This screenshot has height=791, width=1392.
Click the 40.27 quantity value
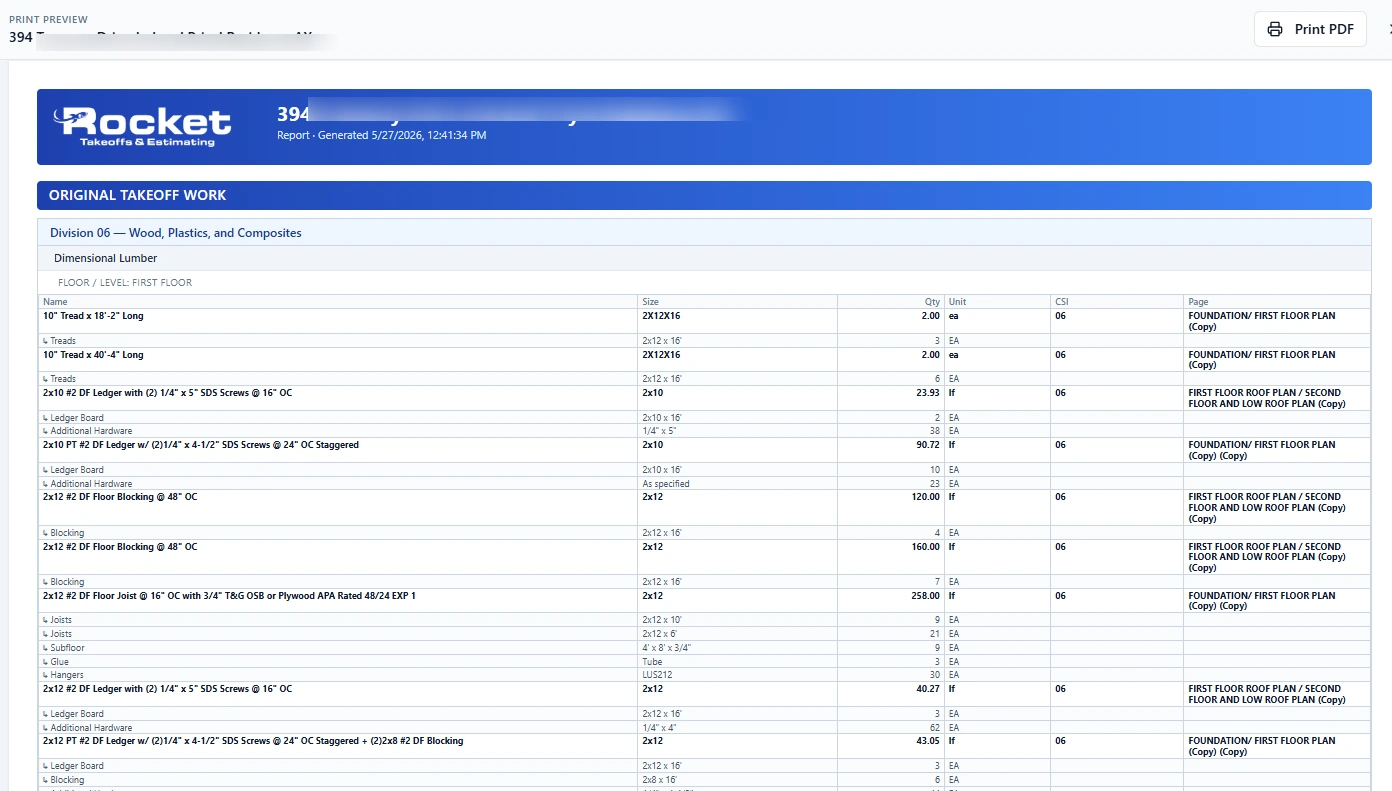point(928,689)
